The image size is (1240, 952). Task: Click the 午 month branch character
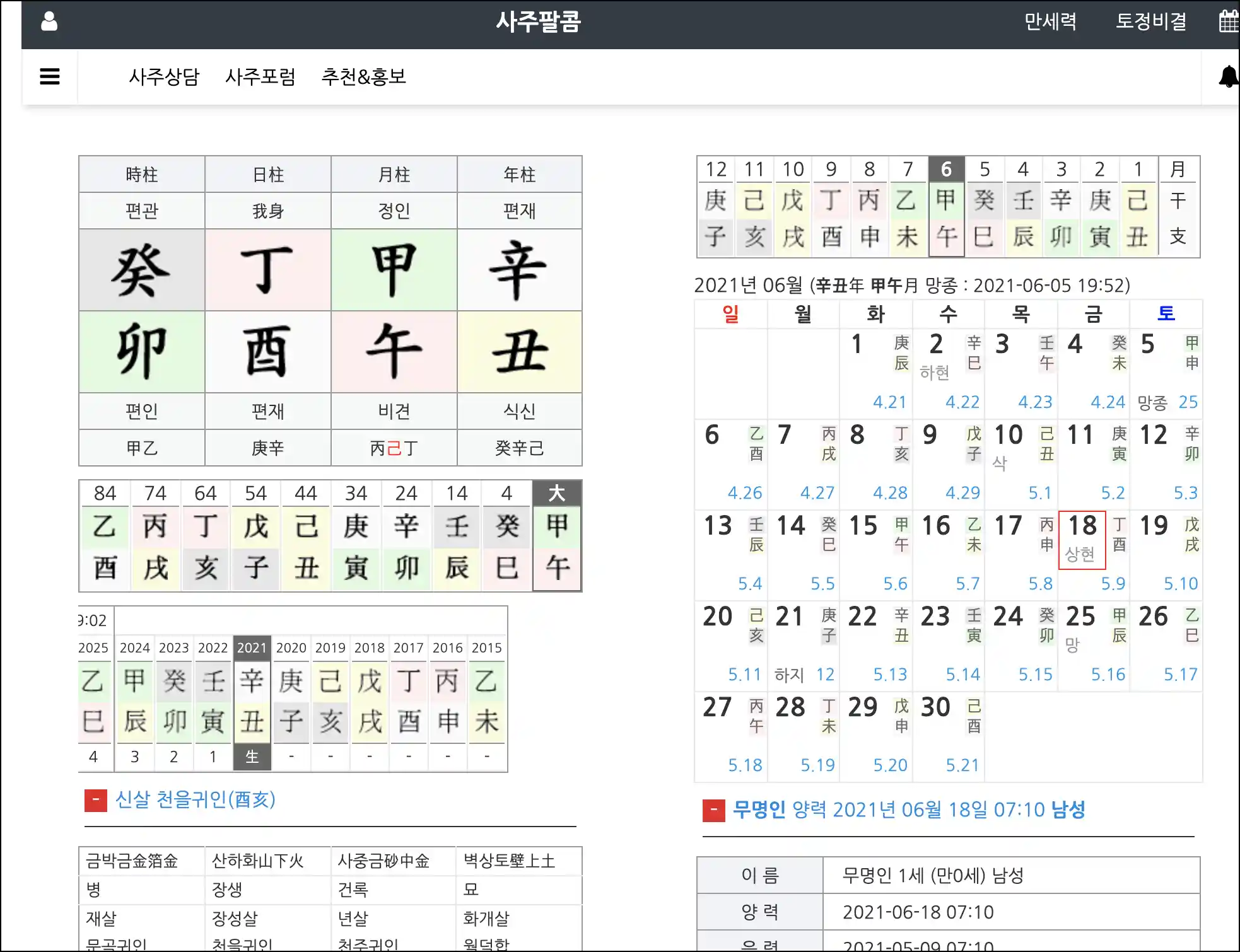[394, 352]
